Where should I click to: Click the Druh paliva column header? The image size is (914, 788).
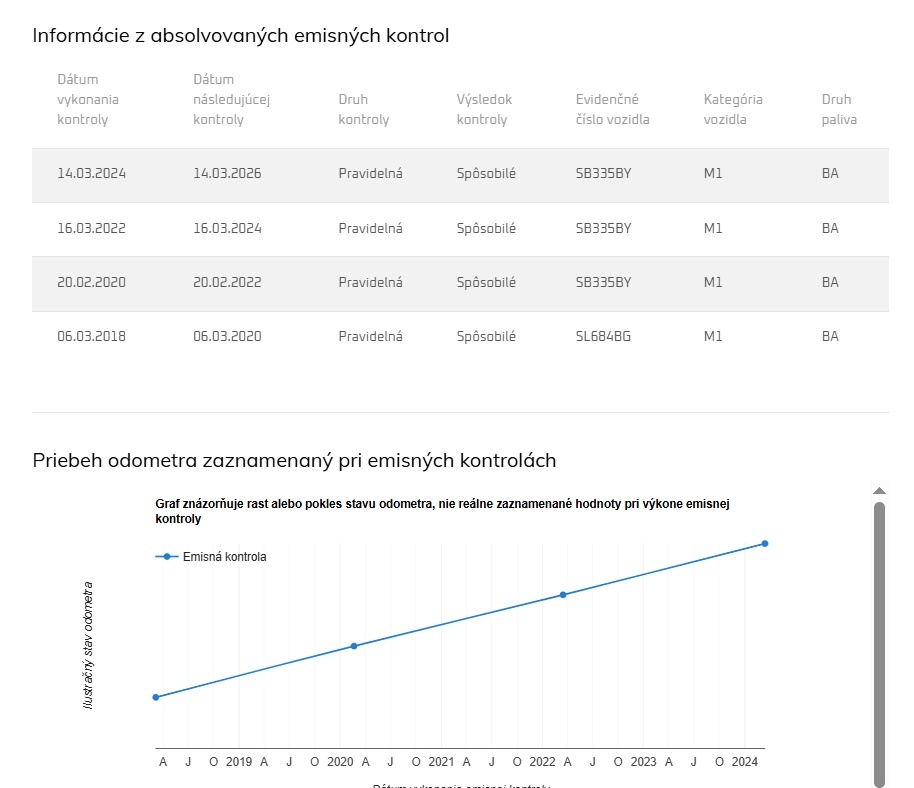click(x=839, y=109)
